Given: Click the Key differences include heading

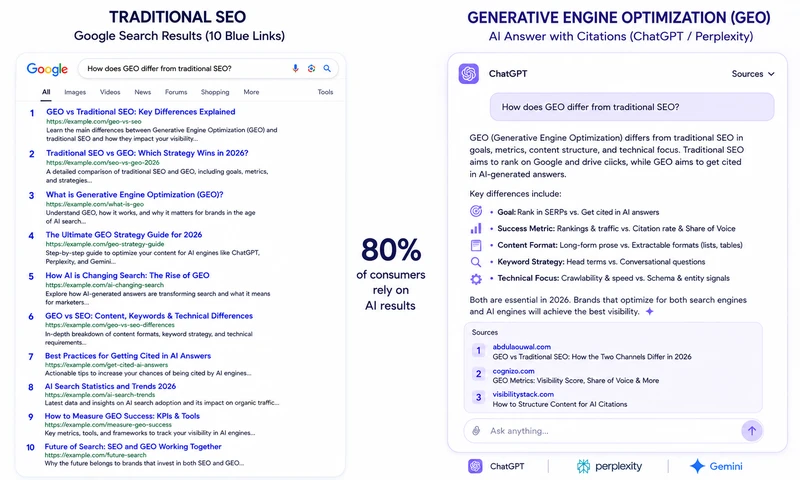Looking at the screenshot, I should click(515, 194).
